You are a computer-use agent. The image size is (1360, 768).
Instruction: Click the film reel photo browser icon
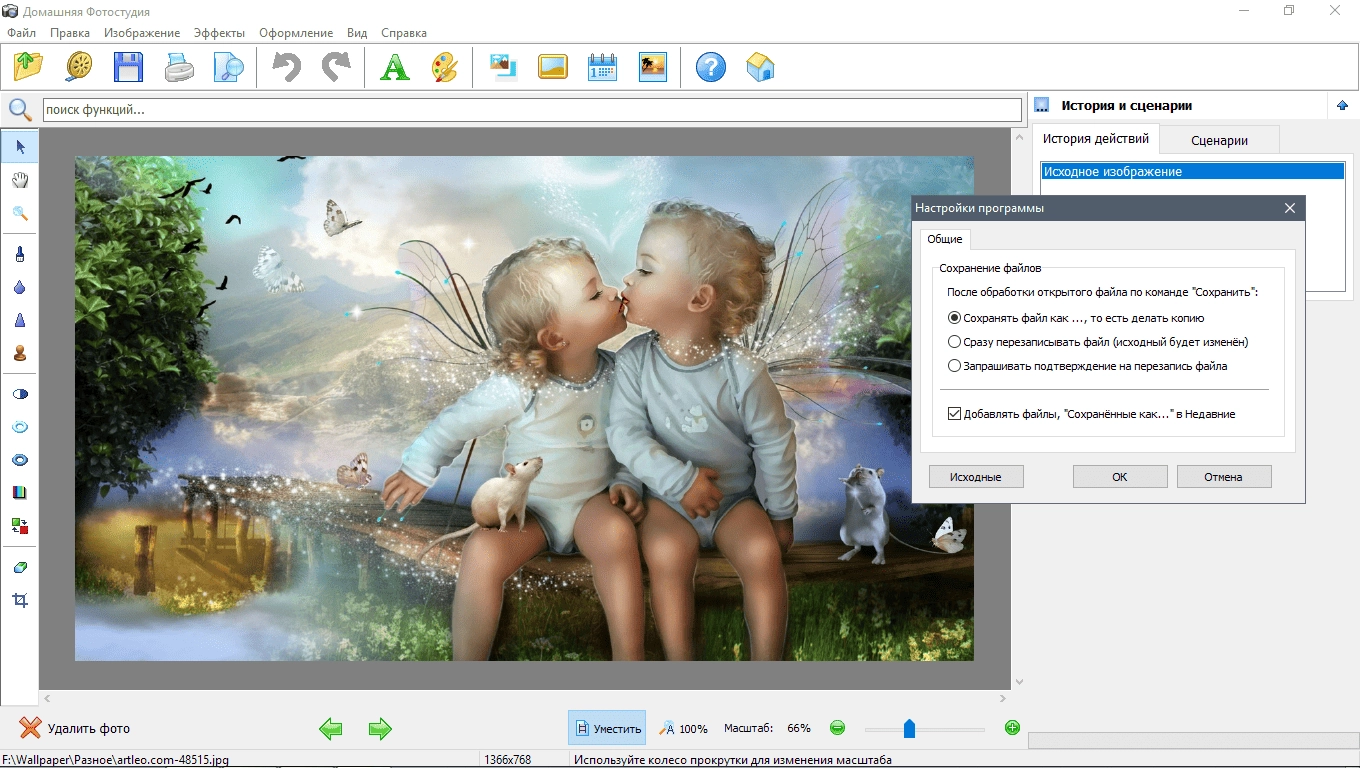coord(79,67)
